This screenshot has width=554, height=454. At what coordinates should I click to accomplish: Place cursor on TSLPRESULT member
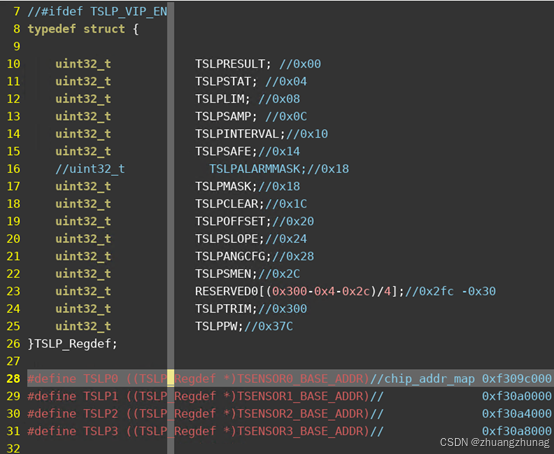click(x=230, y=64)
